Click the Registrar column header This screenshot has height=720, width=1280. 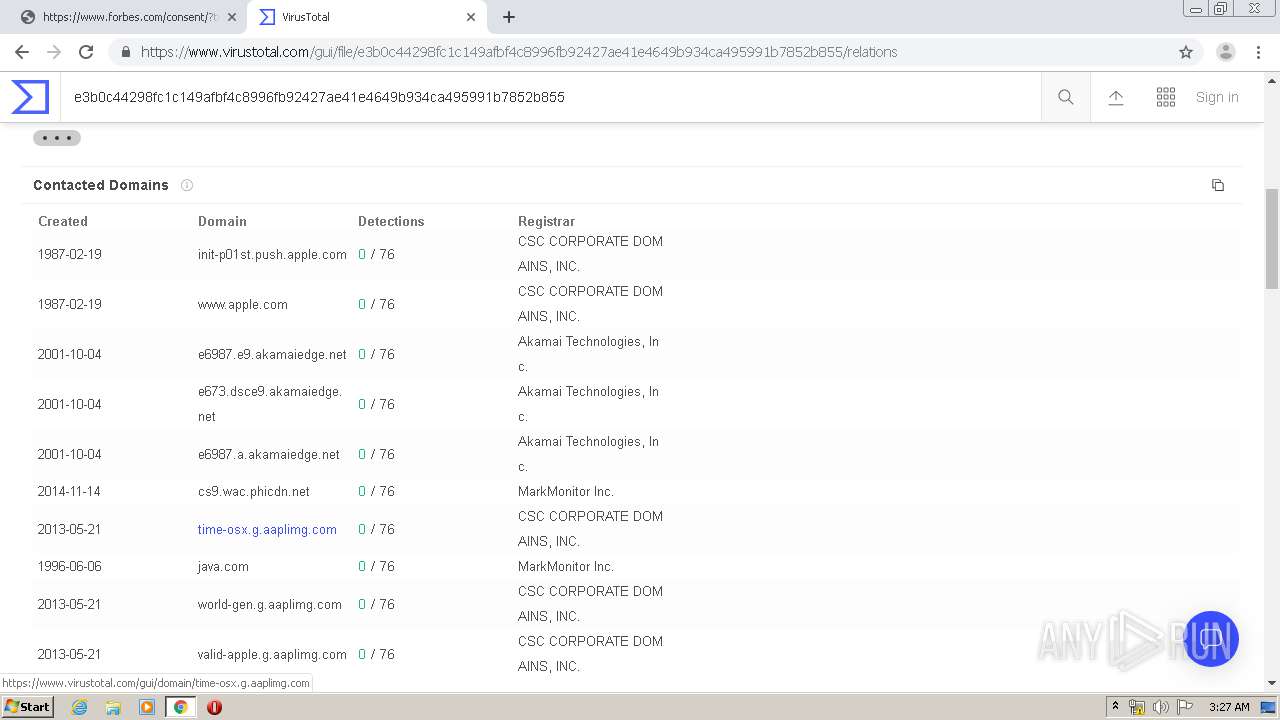pyautogui.click(x=546, y=221)
